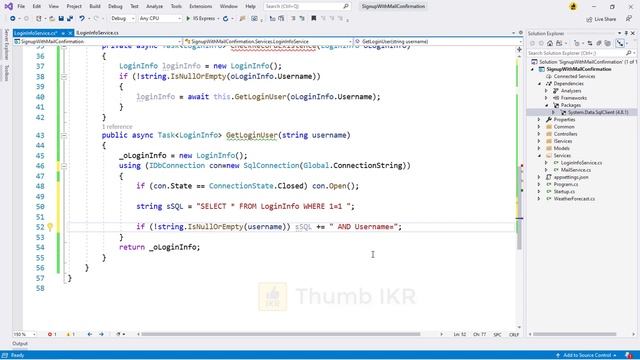Toggle Show All Files in Solution Explorer

click(x=608, y=43)
